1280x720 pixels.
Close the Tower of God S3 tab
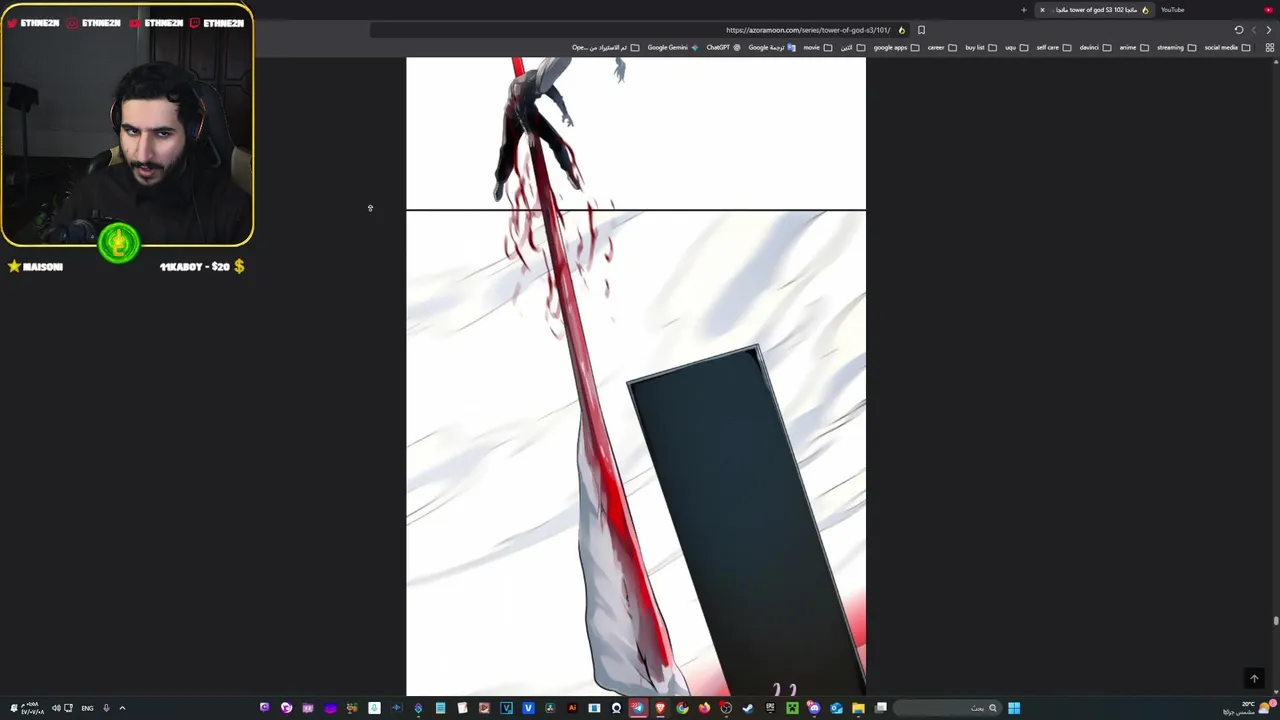[1042, 10]
